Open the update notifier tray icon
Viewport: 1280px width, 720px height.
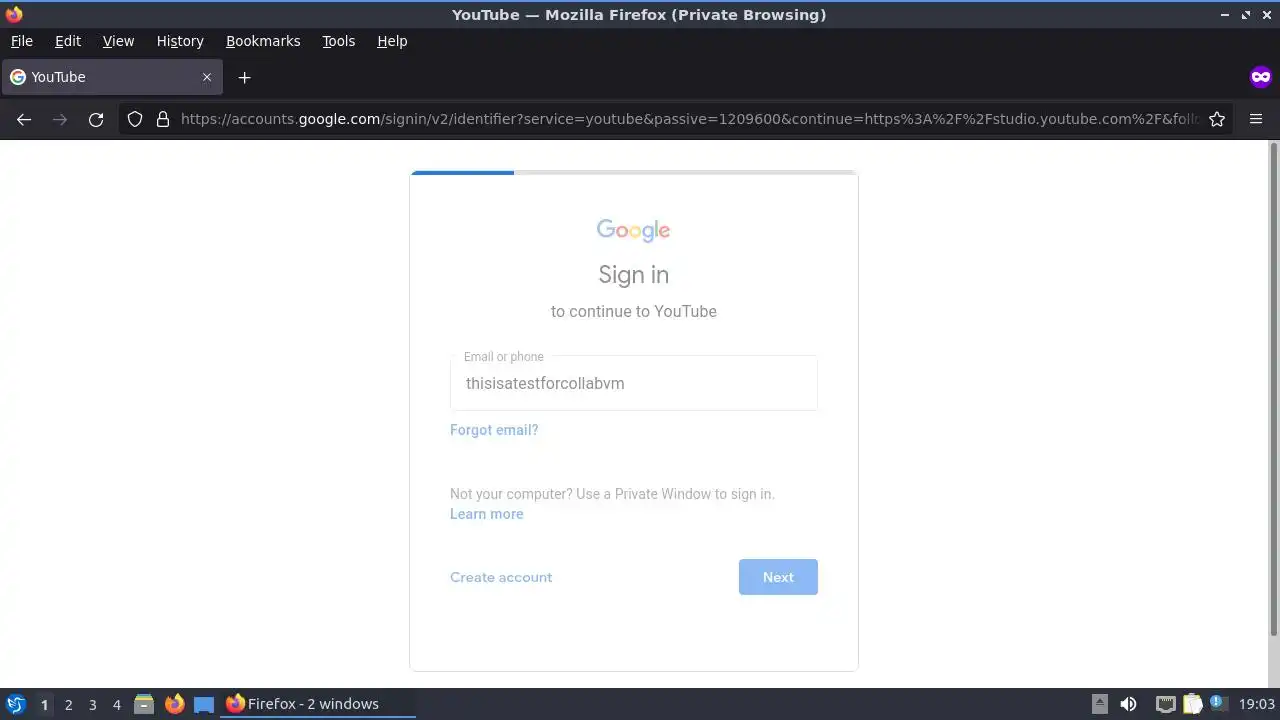pyautogui.click(x=1218, y=703)
